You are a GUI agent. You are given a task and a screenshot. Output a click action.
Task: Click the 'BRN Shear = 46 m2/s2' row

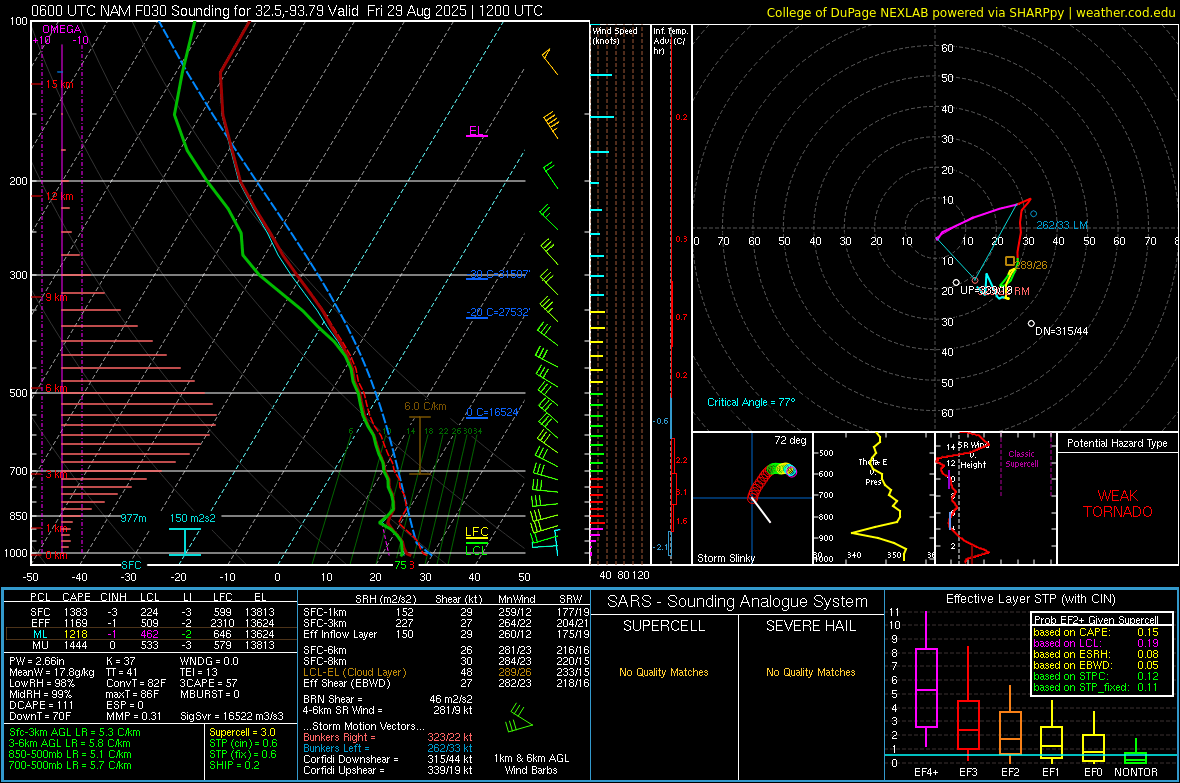[388, 699]
